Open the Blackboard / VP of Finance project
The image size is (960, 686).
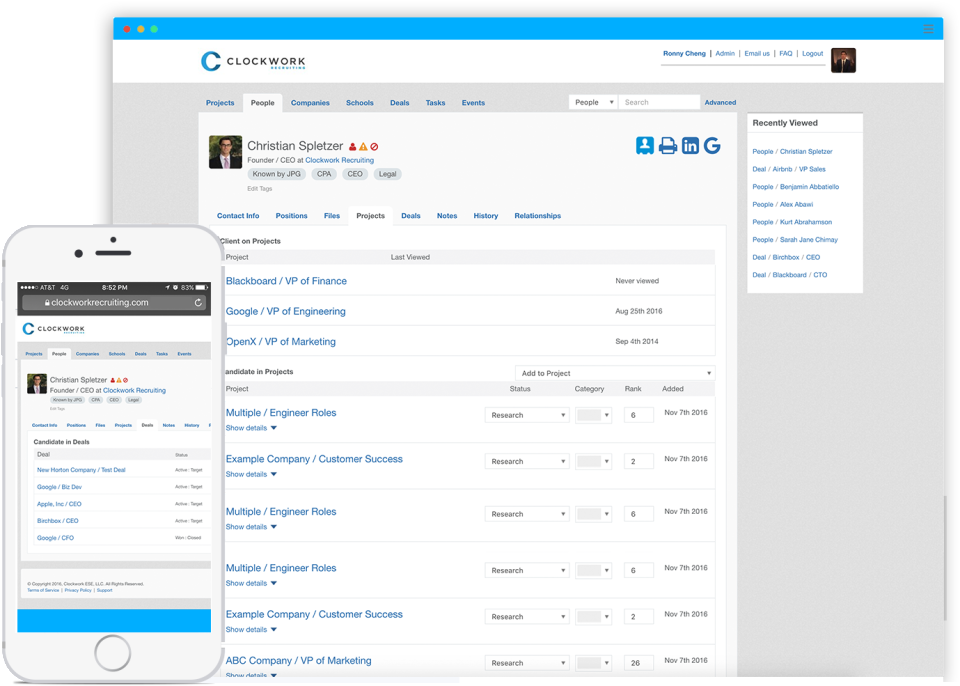286,281
